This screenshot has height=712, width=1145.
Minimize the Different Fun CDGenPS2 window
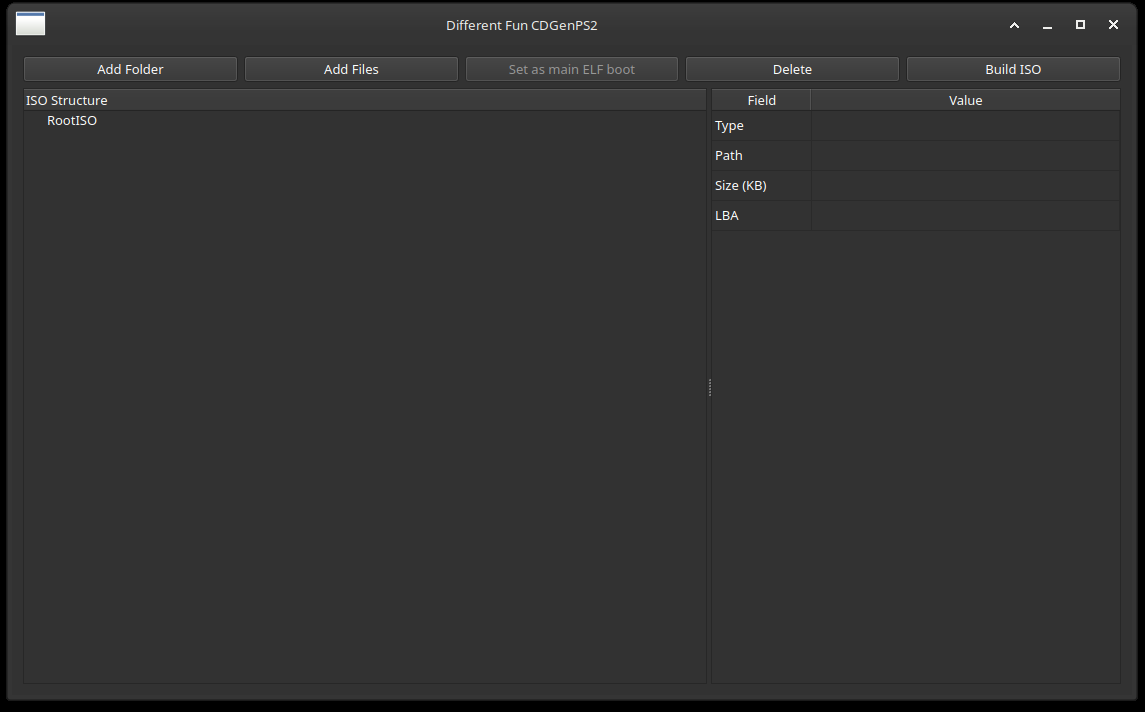pyautogui.click(x=1047, y=25)
